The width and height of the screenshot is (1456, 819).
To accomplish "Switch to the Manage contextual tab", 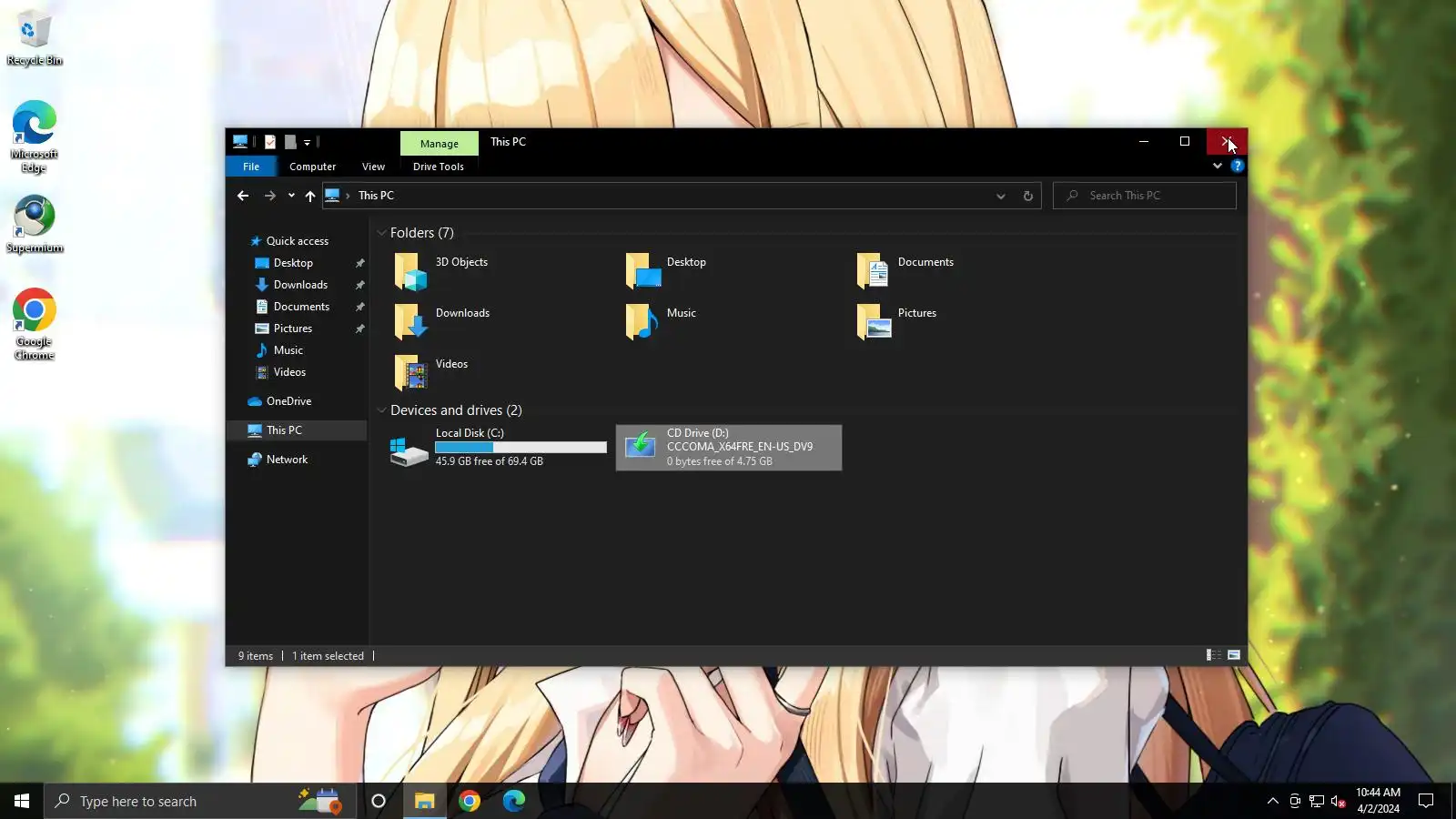I will click(440, 143).
